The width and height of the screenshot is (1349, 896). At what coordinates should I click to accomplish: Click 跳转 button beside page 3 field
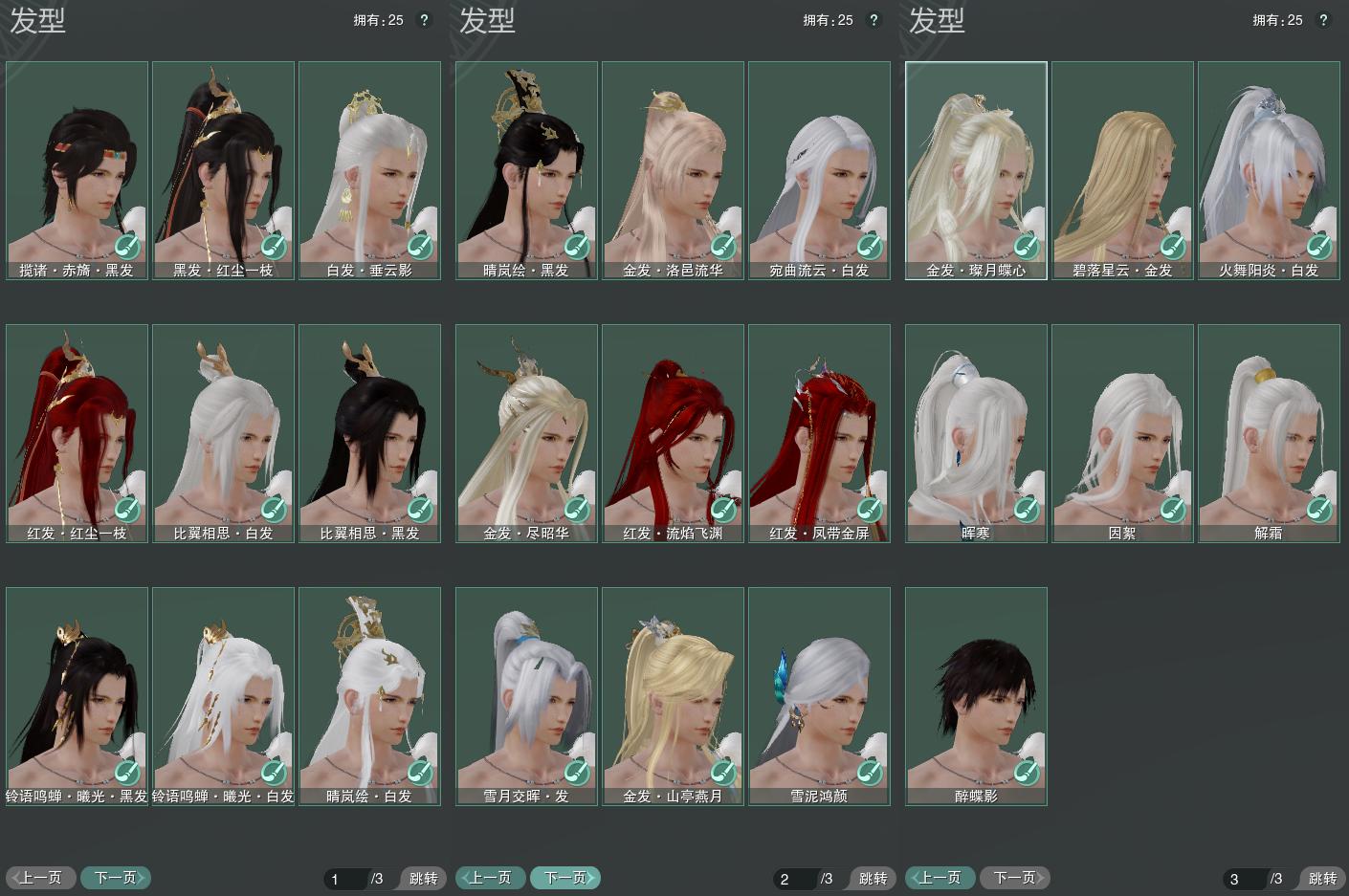(1322, 878)
